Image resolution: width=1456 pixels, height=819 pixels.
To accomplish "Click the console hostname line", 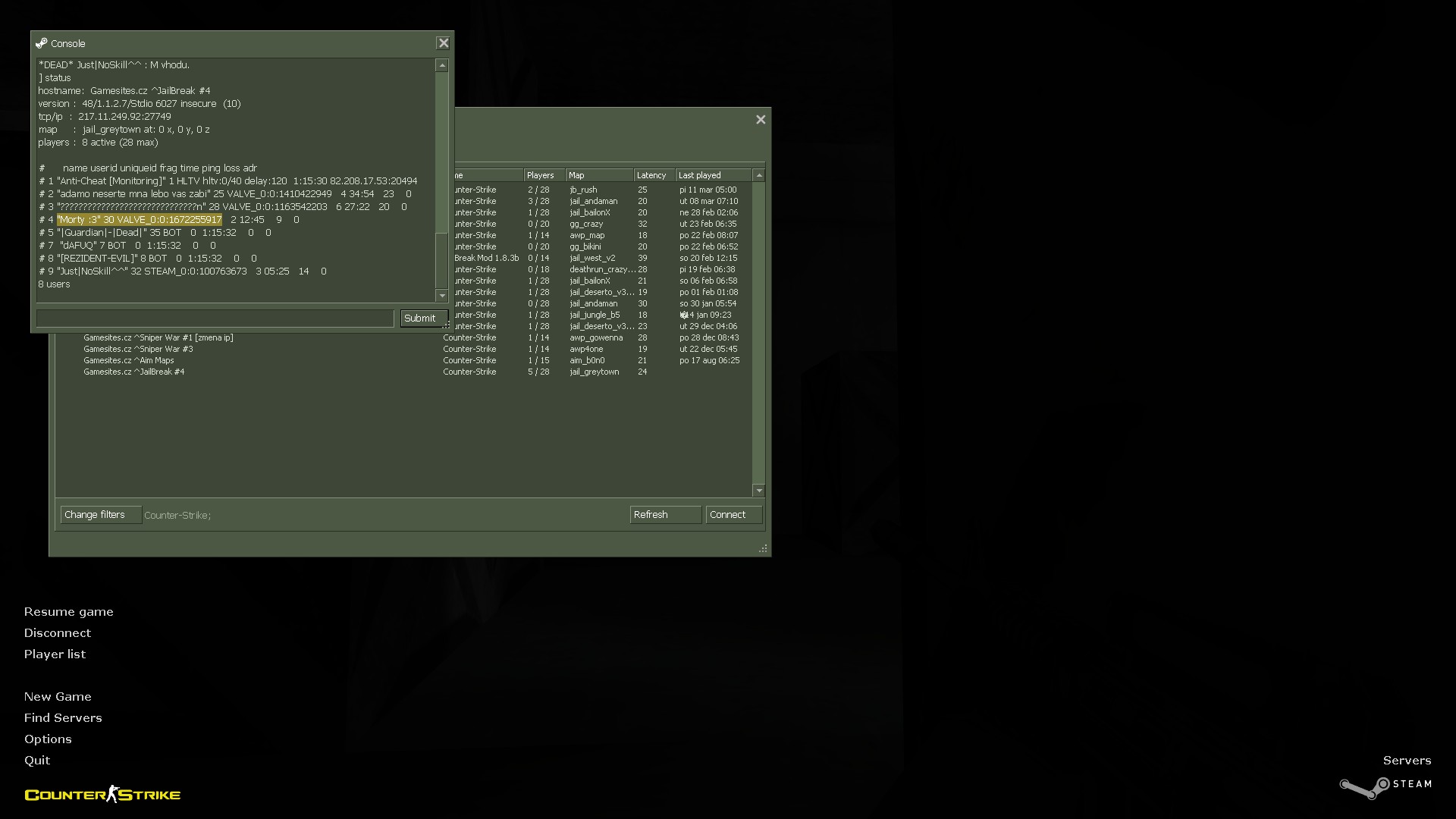I will (x=124, y=91).
